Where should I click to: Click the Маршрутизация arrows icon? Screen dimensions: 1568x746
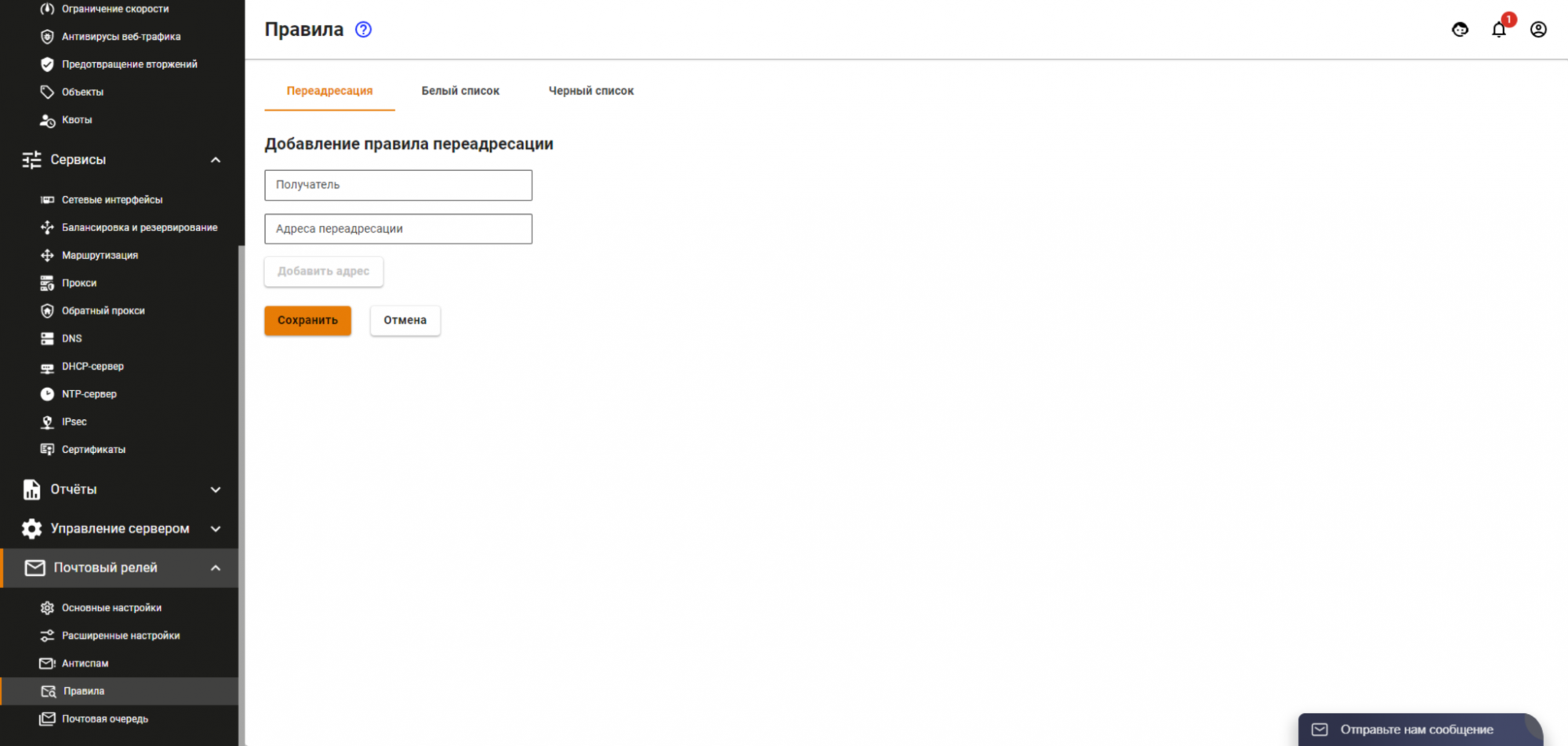tap(47, 255)
